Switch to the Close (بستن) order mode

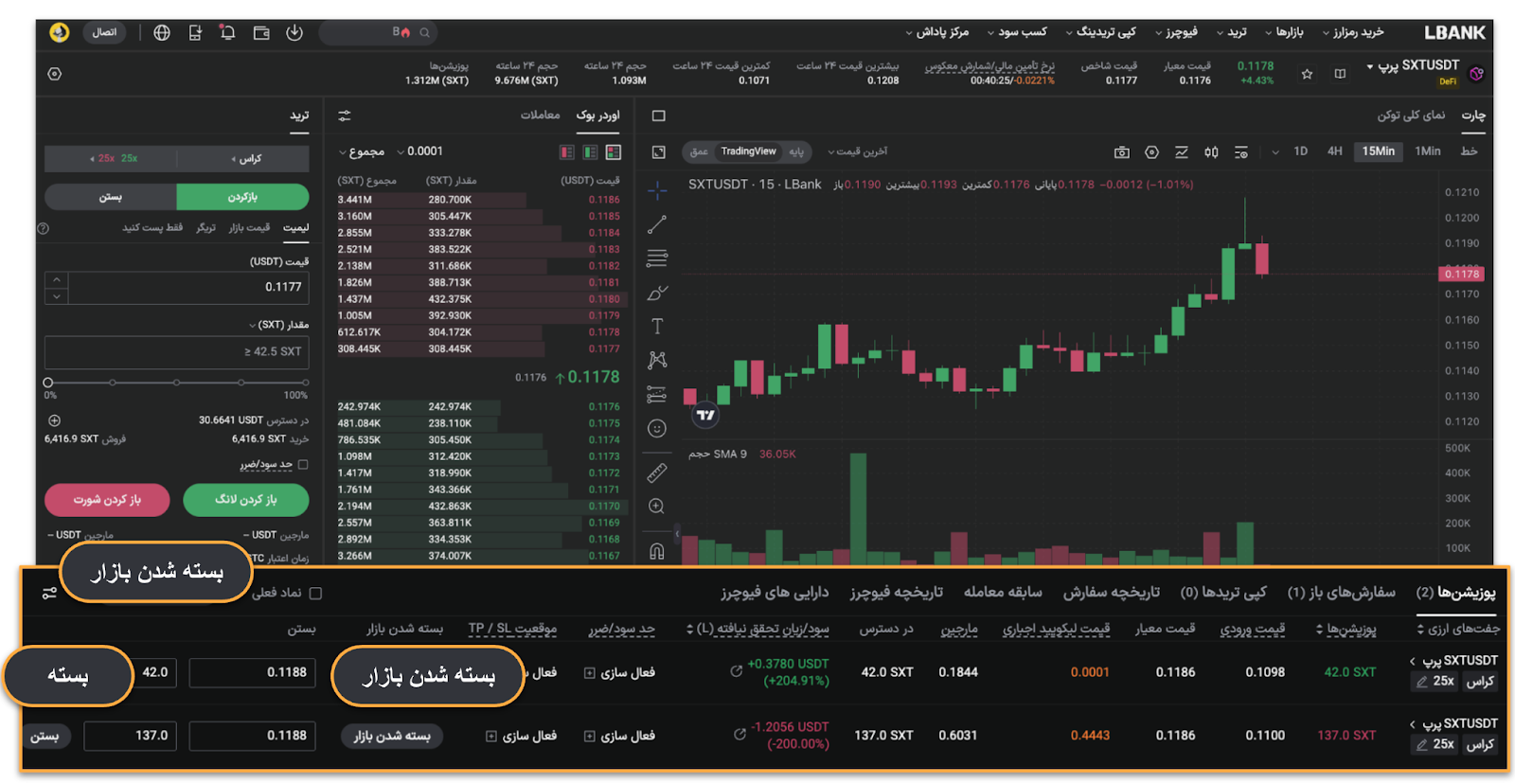coord(111,197)
